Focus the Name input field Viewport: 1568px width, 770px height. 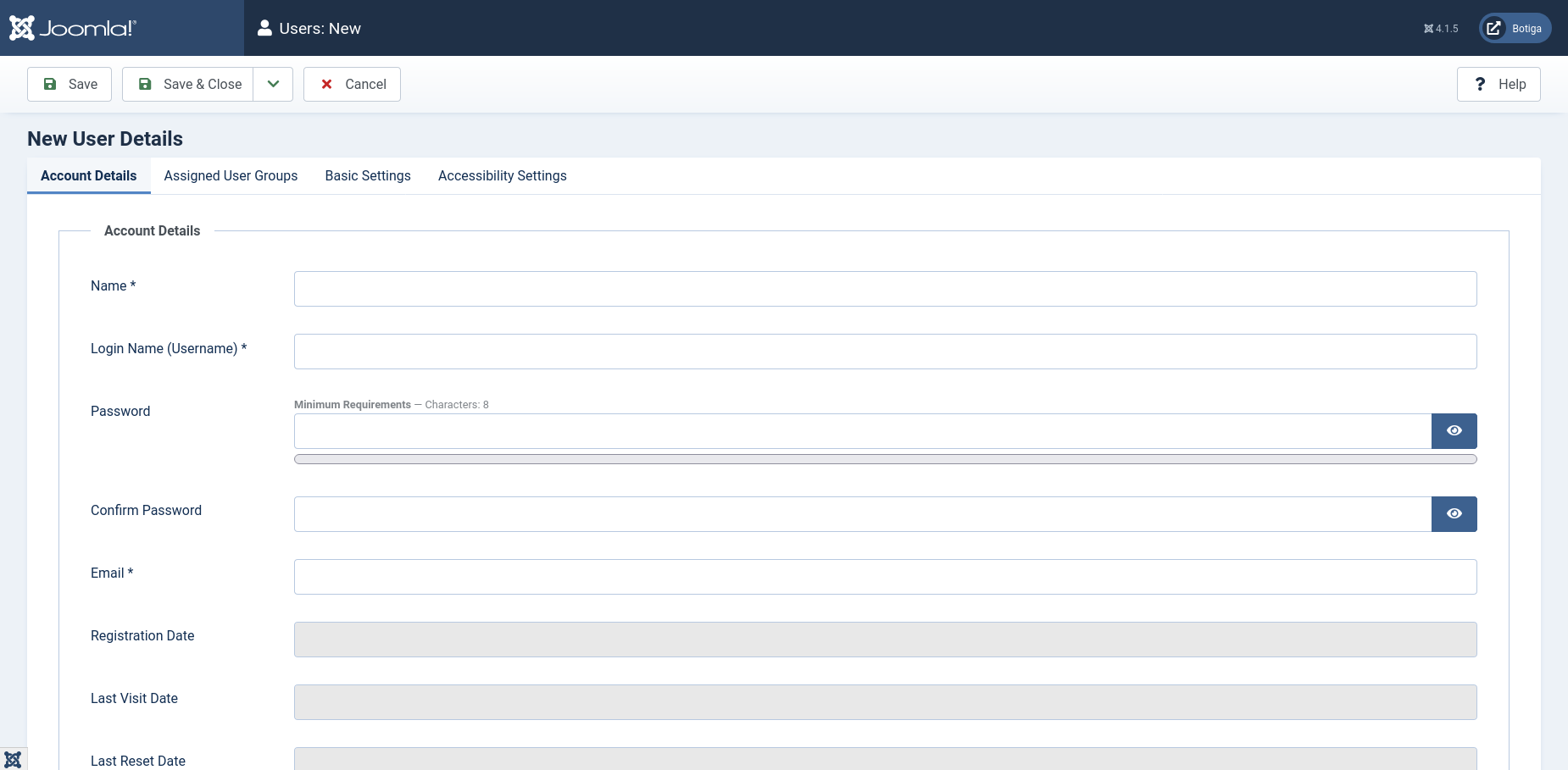pos(885,289)
